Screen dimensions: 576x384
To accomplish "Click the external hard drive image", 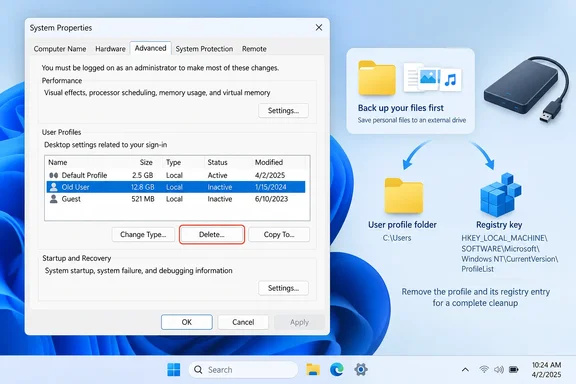I will coord(526,89).
